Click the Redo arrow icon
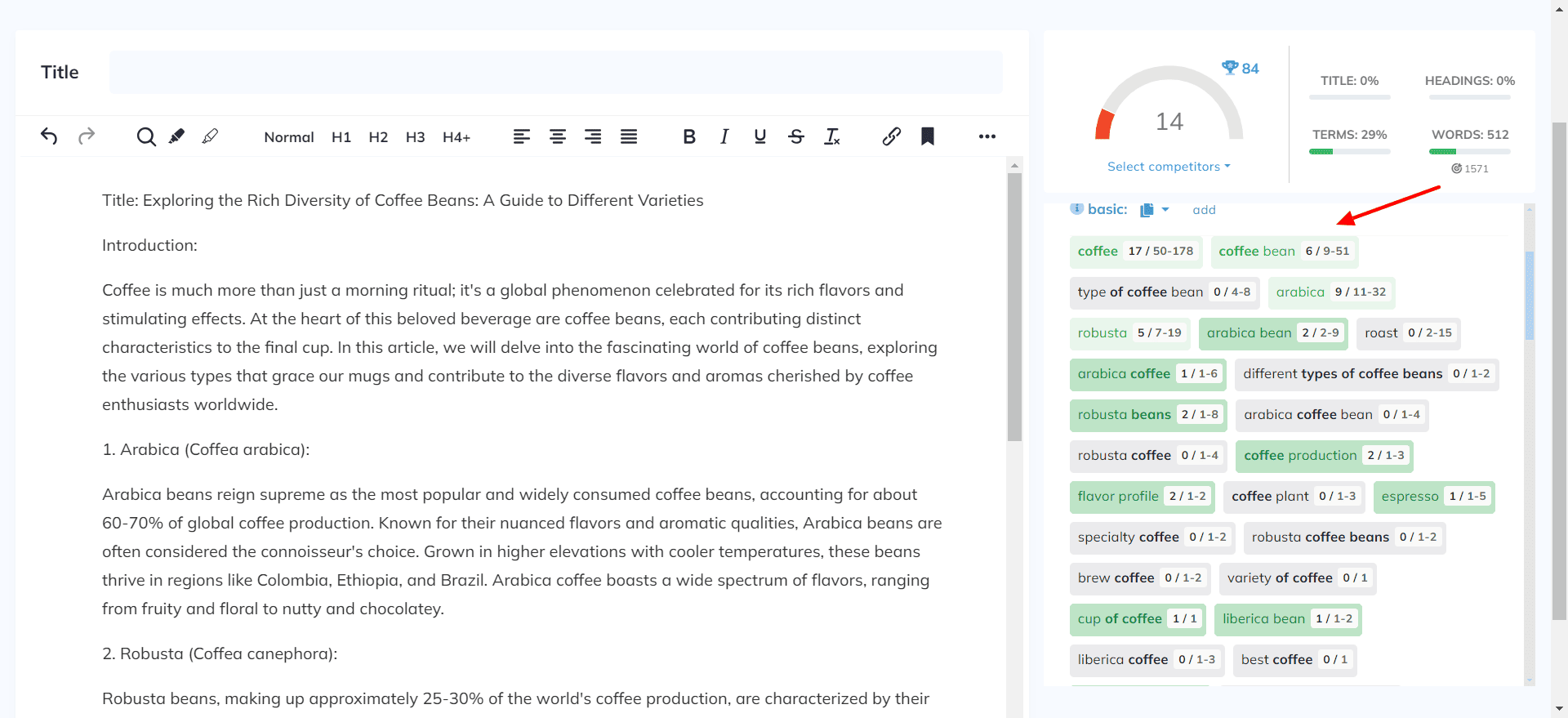The image size is (1568, 718). pos(87,136)
